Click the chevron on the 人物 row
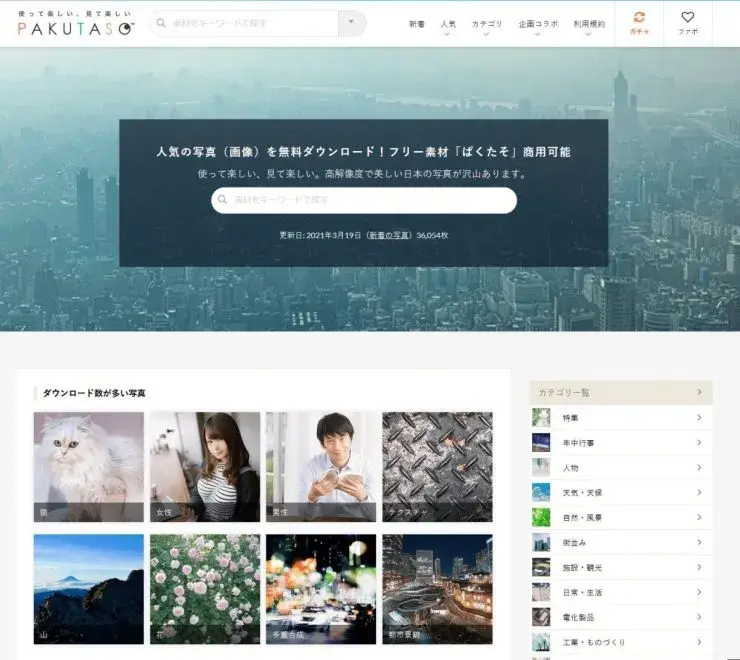This screenshot has width=740, height=660. 699,467
